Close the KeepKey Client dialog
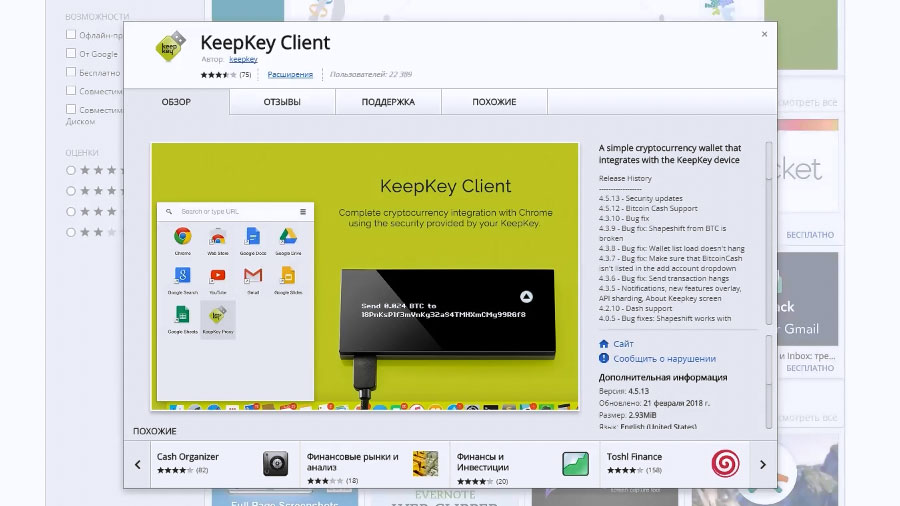Image resolution: width=900 pixels, height=506 pixels. pyautogui.click(x=764, y=34)
